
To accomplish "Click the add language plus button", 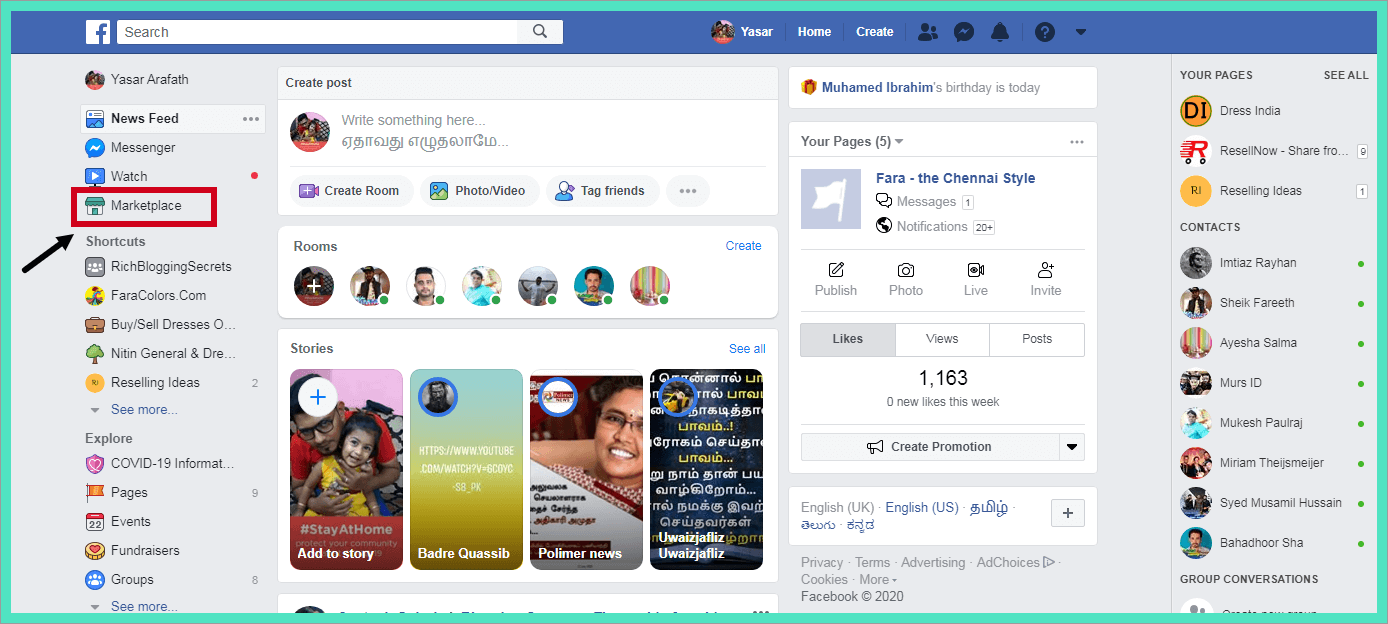I will [x=1068, y=513].
